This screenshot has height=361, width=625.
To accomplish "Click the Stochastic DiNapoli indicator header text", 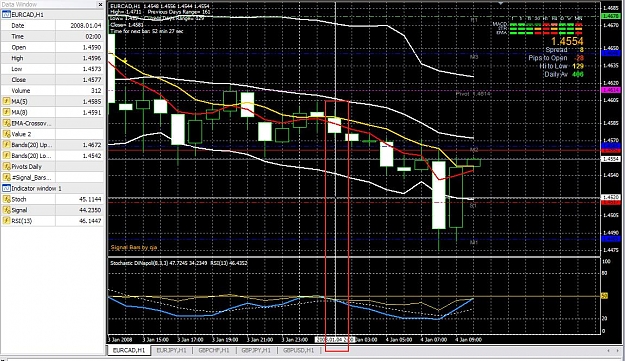I will click(x=179, y=263).
